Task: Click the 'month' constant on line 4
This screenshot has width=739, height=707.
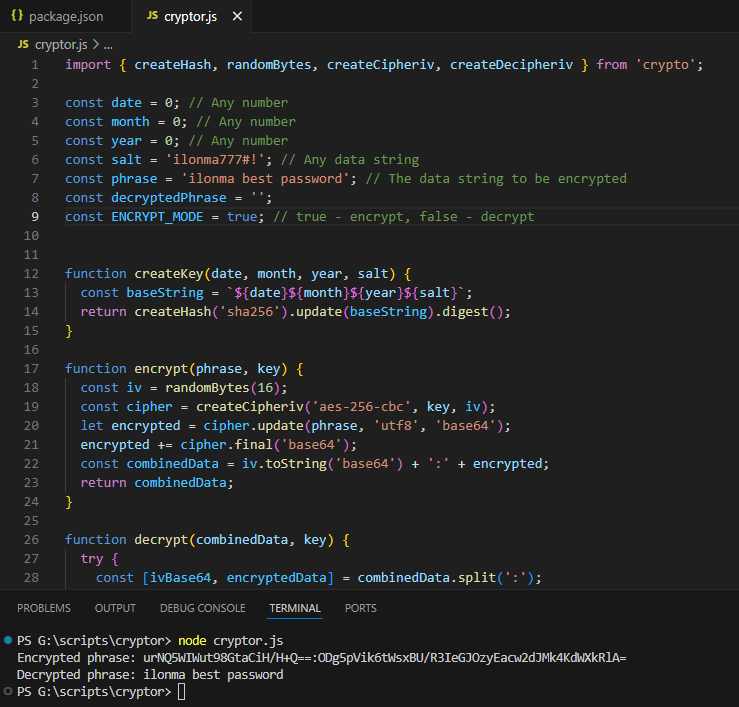Action: tap(130, 122)
